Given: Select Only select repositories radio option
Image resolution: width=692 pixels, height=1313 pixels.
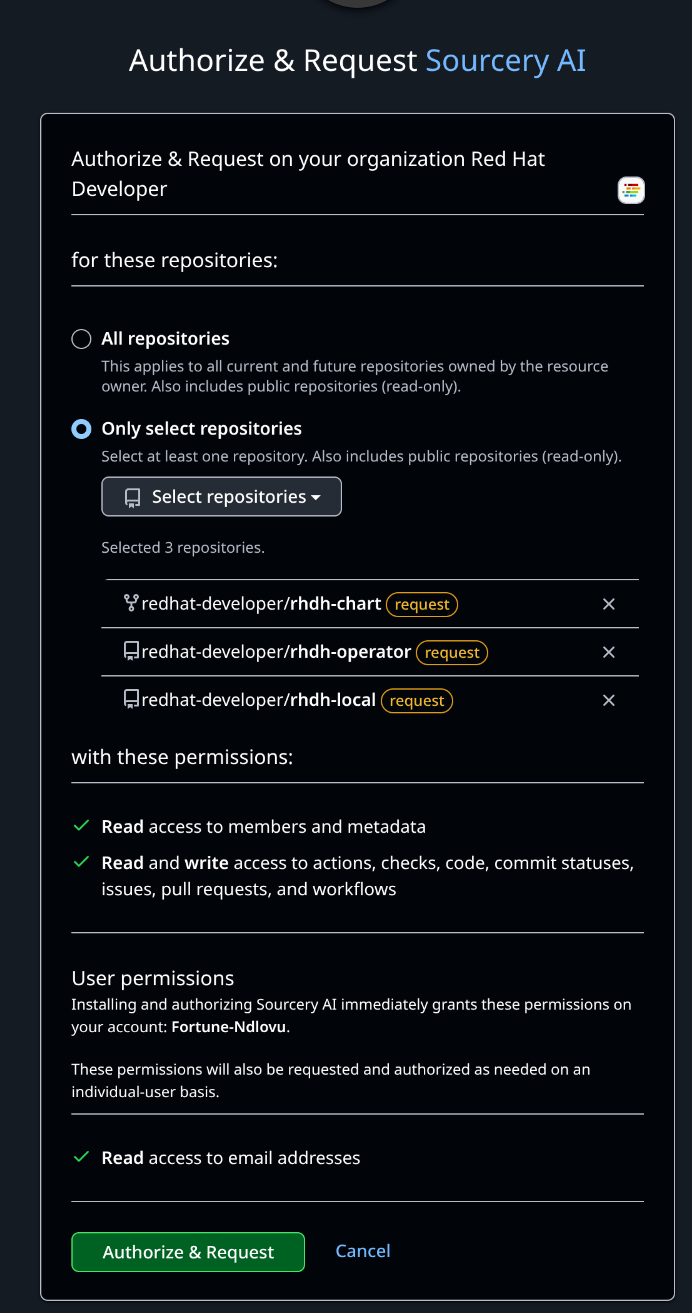Looking at the screenshot, I should coord(81,429).
